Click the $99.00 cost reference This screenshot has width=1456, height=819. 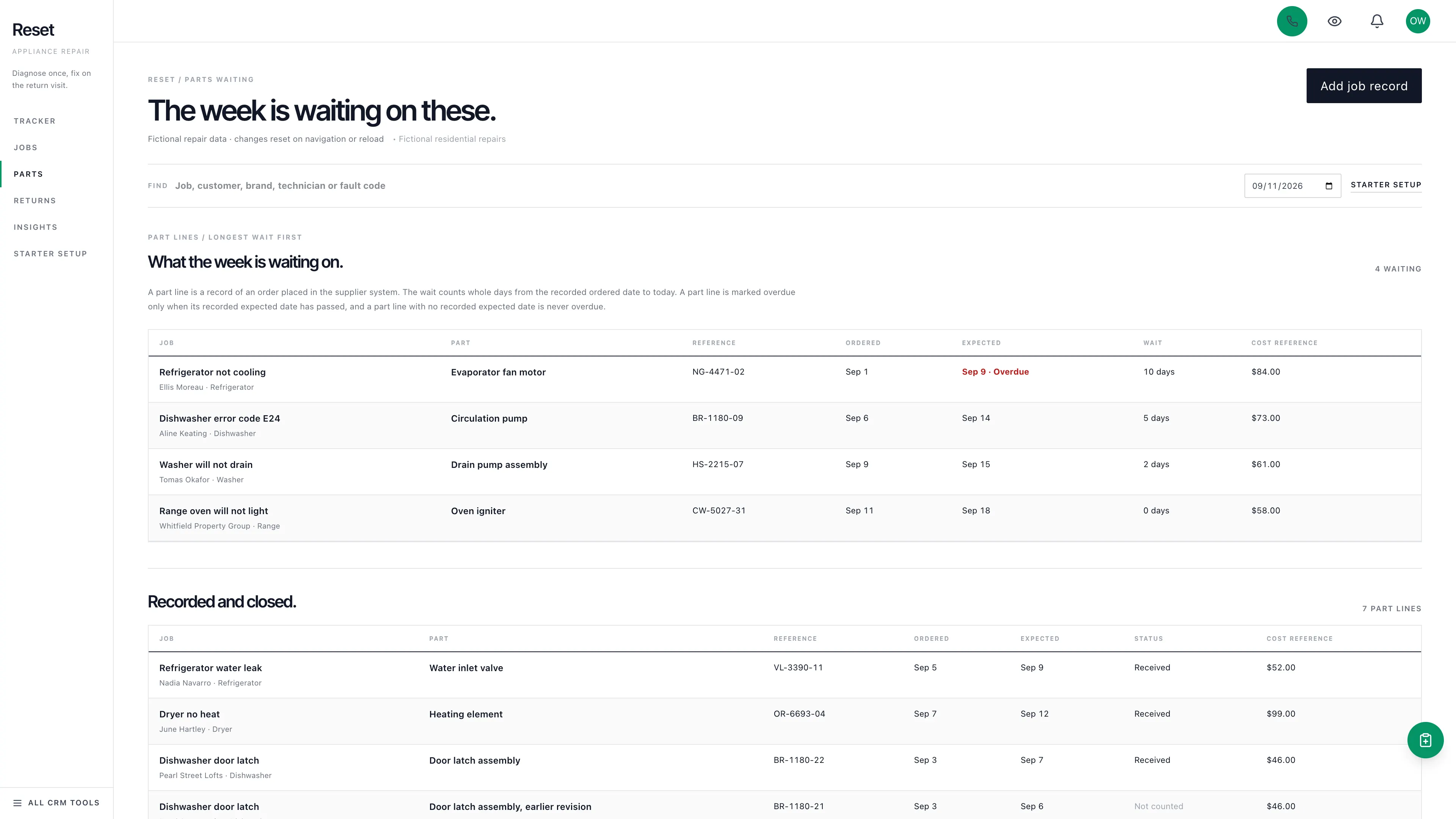click(1281, 714)
